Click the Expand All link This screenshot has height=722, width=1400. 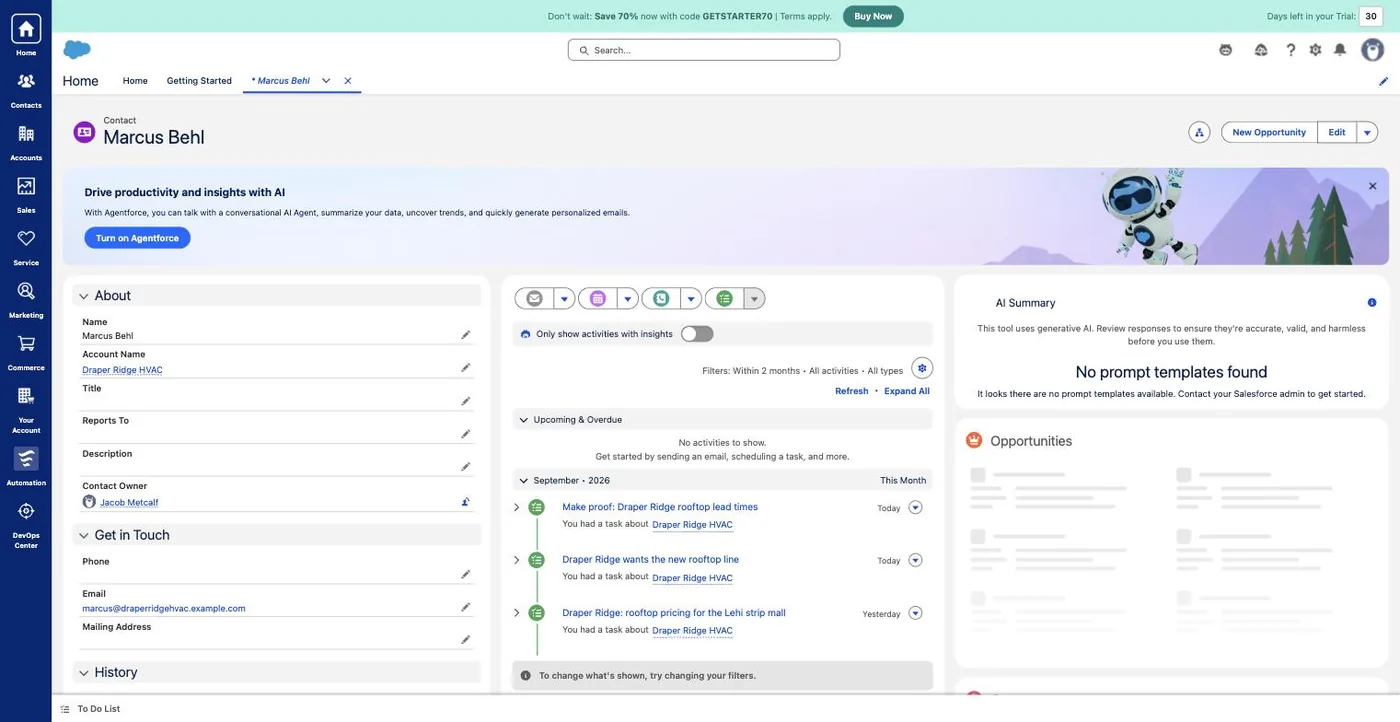(907, 391)
